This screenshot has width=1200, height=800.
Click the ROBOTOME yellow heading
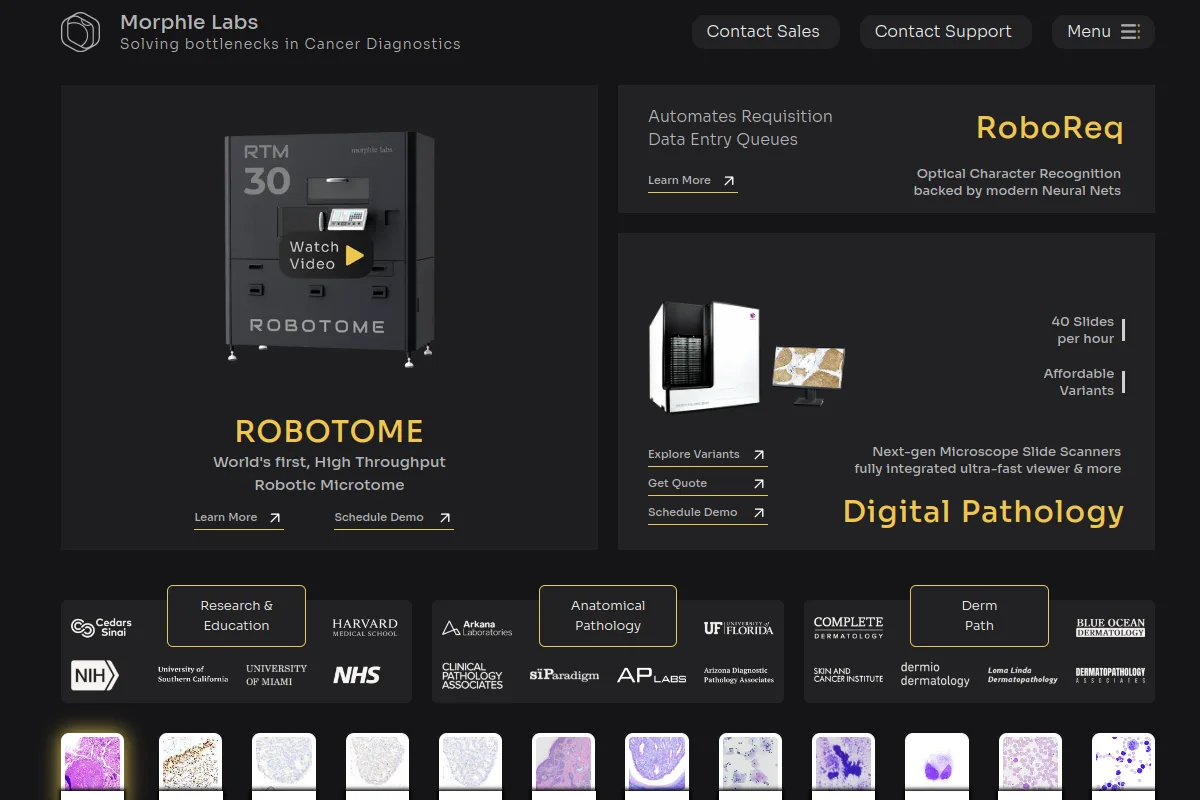click(329, 432)
